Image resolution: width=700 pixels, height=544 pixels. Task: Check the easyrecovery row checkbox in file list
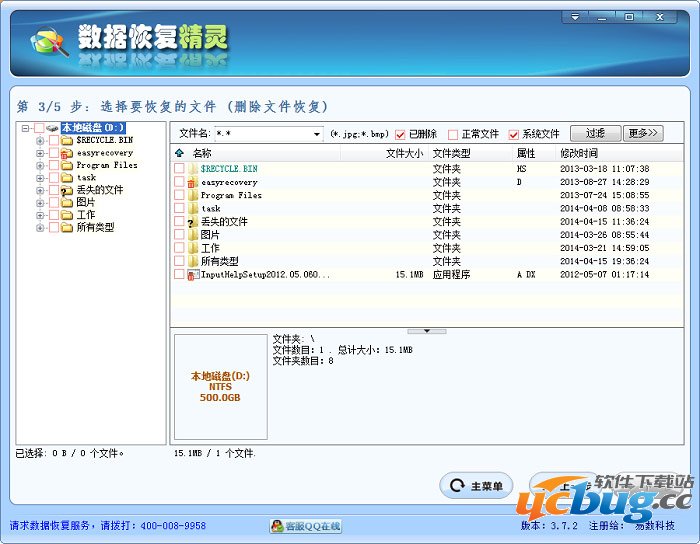(x=179, y=182)
